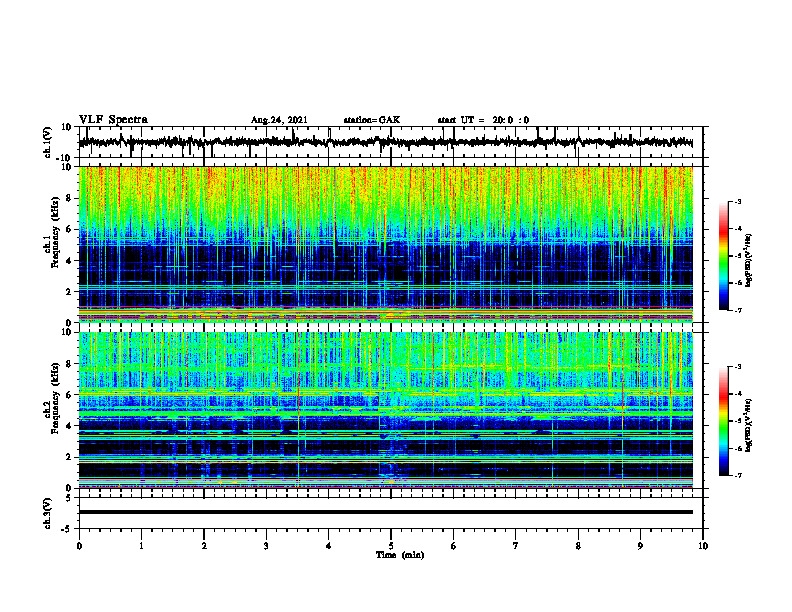Viewport: 792px width, 612px height.
Task: Click the color bar beside the ch.1 spectrogram
Action: 724,256
